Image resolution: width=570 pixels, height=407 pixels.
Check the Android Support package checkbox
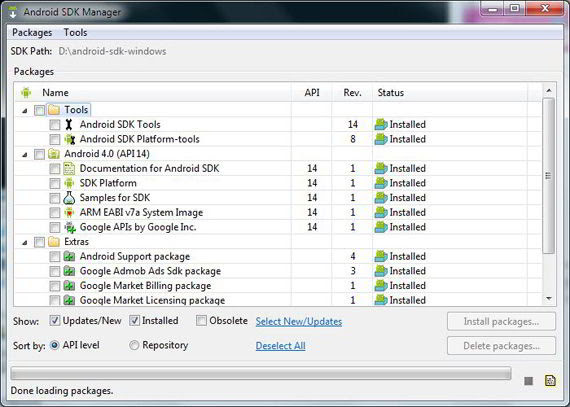(55, 257)
